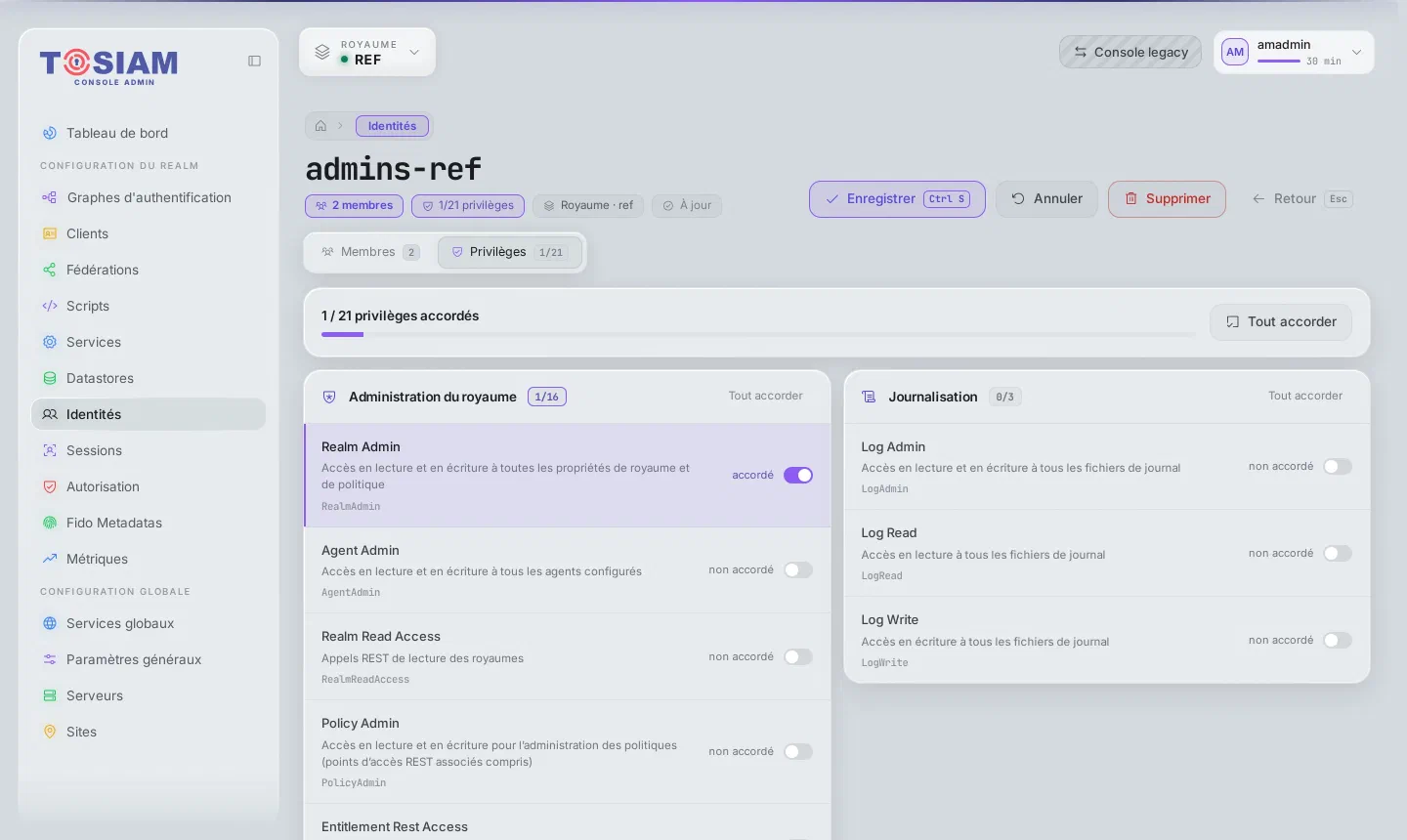Image resolution: width=1407 pixels, height=840 pixels.
Task: Click the realm layers icon
Action: pos(322,52)
